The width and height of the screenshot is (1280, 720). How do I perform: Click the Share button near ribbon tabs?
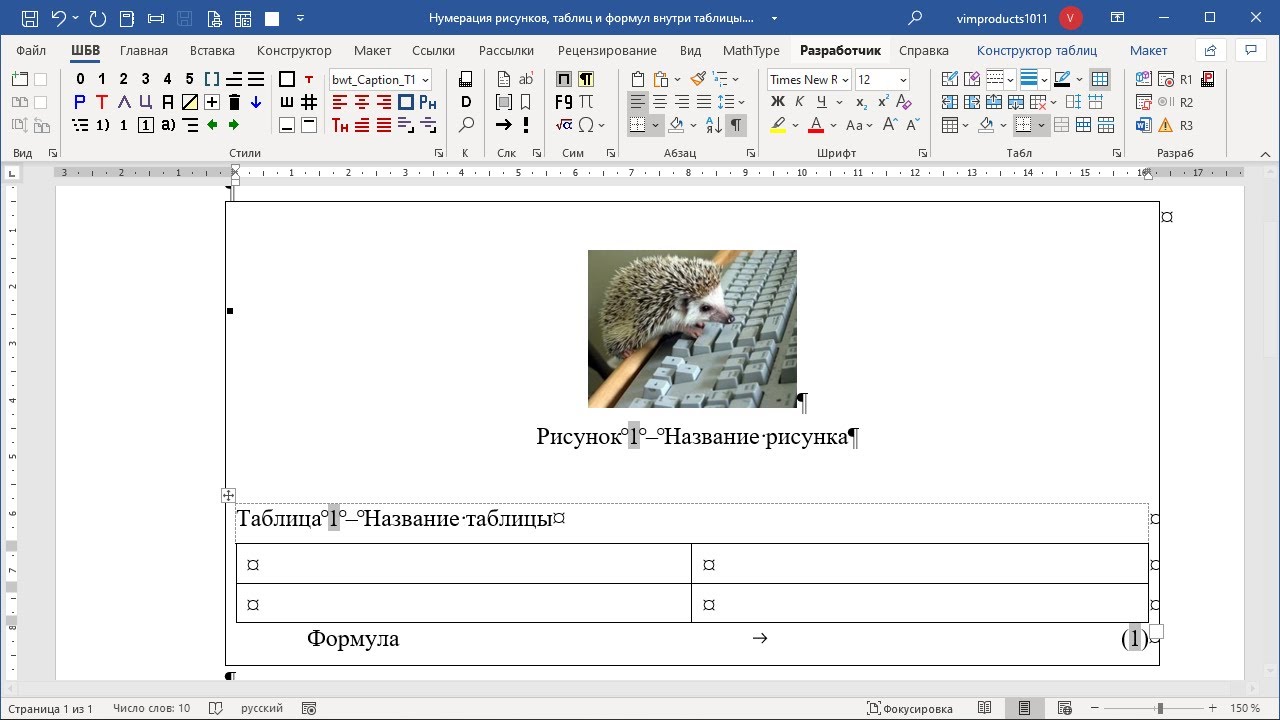click(1210, 50)
